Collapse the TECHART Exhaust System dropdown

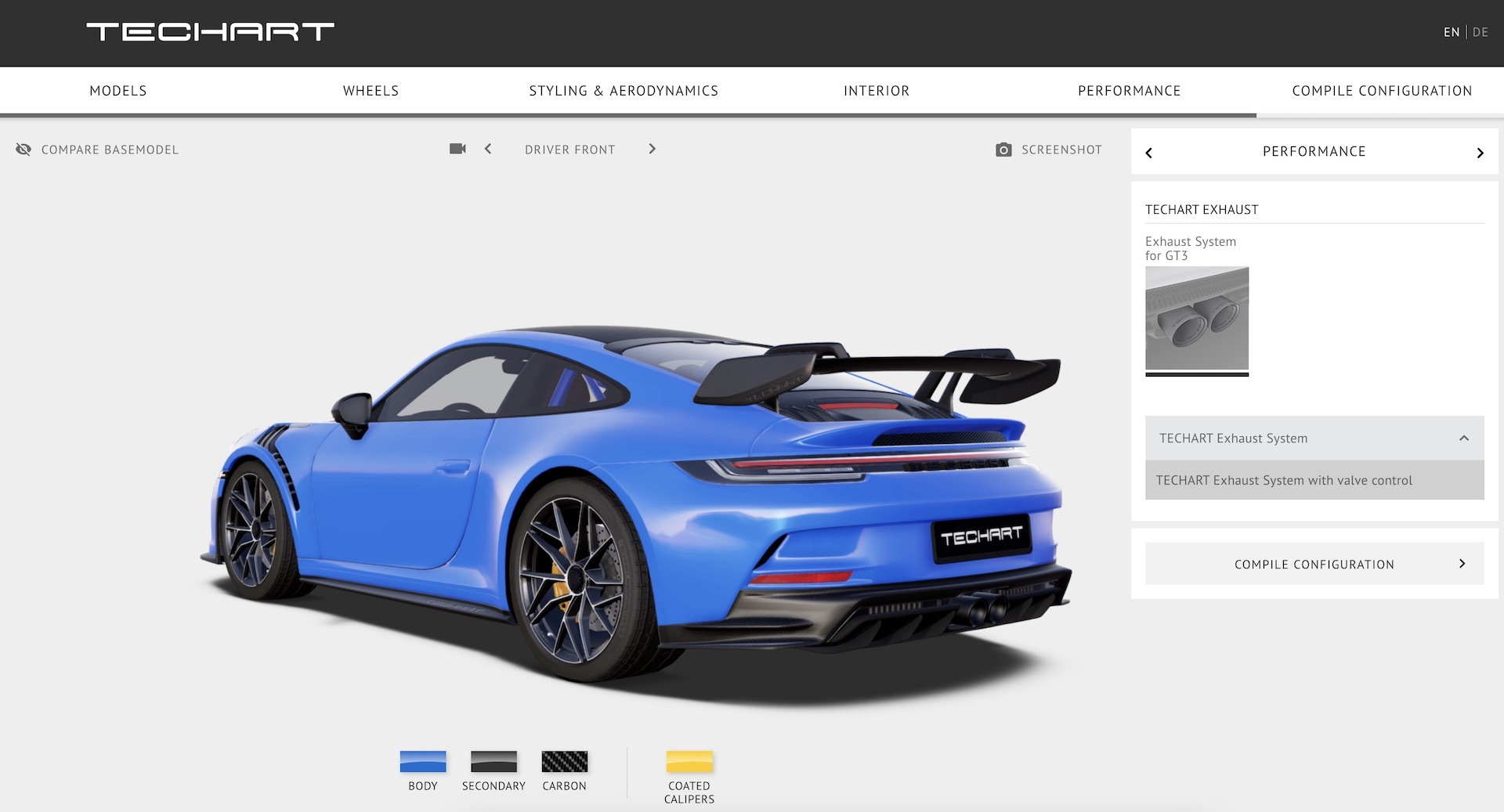tap(1463, 438)
